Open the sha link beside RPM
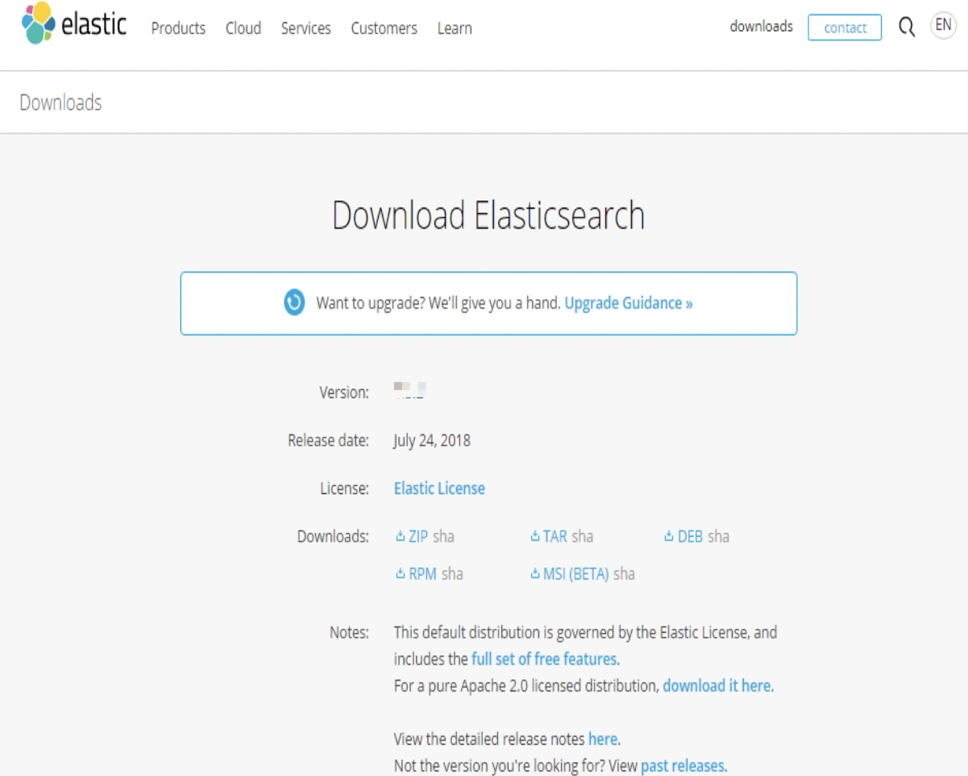The height and width of the screenshot is (776, 968). (452, 574)
